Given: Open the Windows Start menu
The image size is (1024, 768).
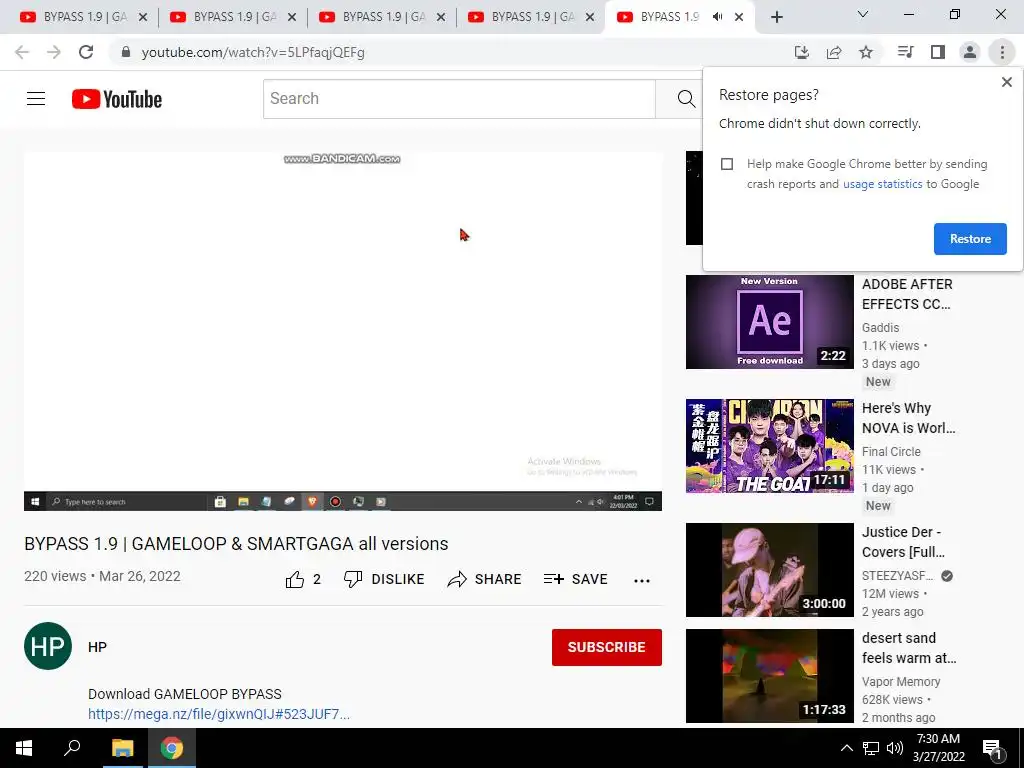Looking at the screenshot, I should point(24,748).
